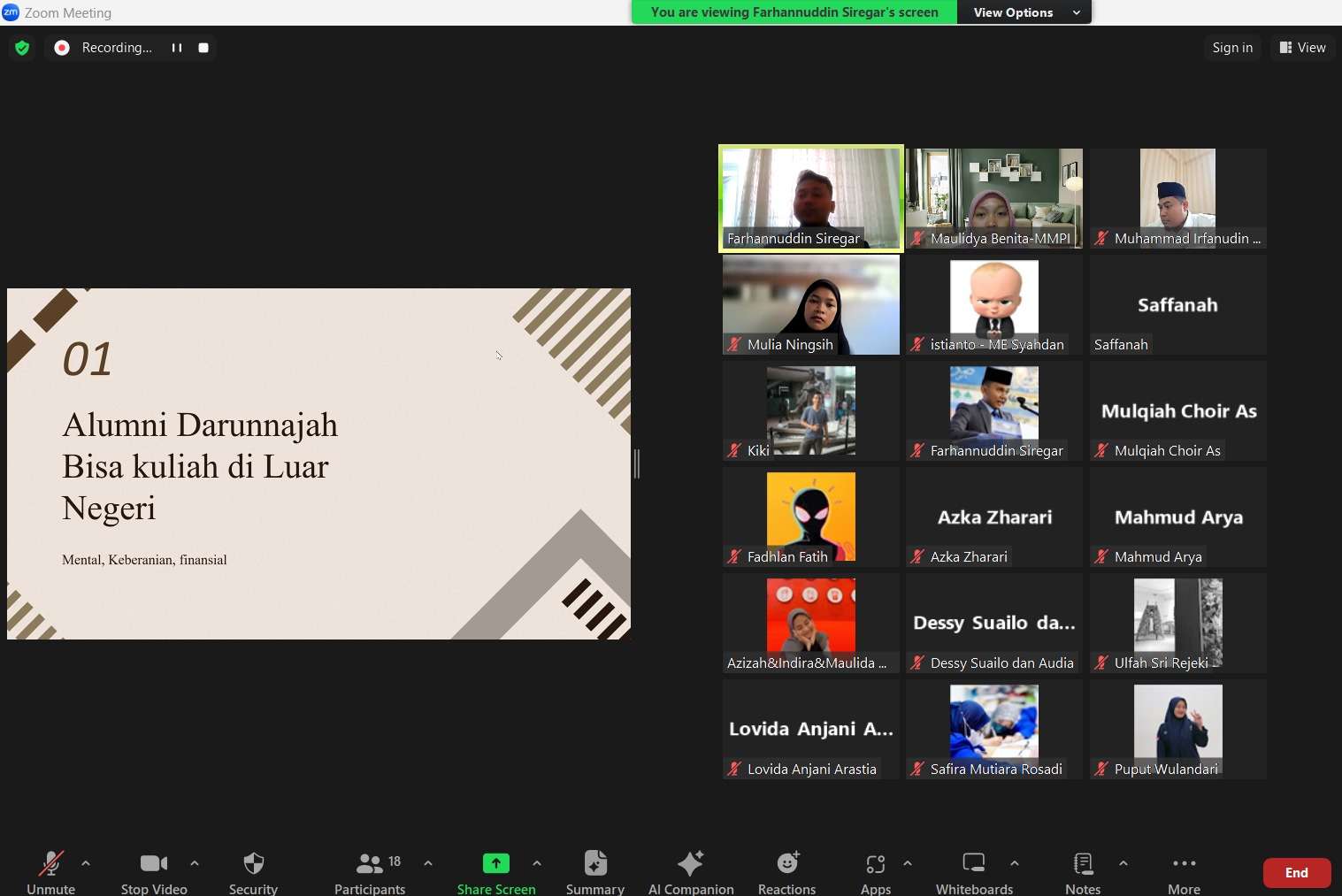The image size is (1342, 896).
Task: Select istianto - ME Syahdan tile
Action: (994, 304)
